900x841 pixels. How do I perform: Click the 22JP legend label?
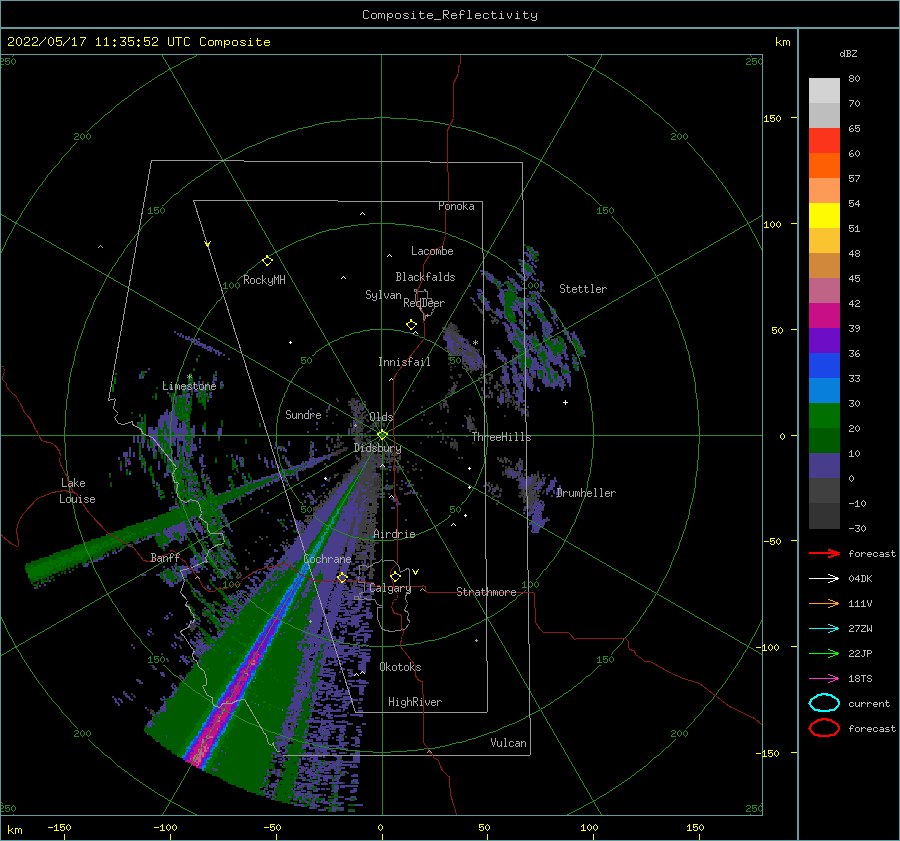pos(860,653)
